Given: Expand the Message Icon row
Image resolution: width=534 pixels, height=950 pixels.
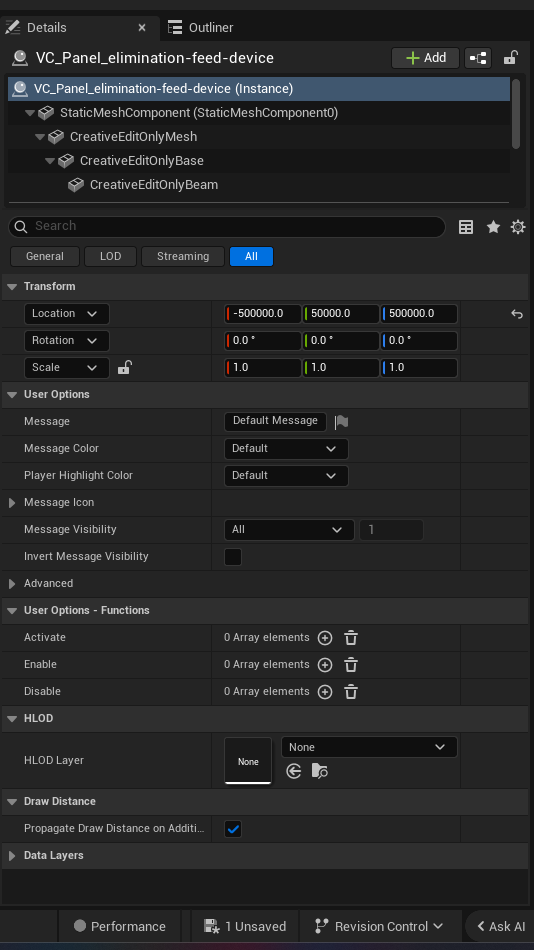Looking at the screenshot, I should [12, 503].
